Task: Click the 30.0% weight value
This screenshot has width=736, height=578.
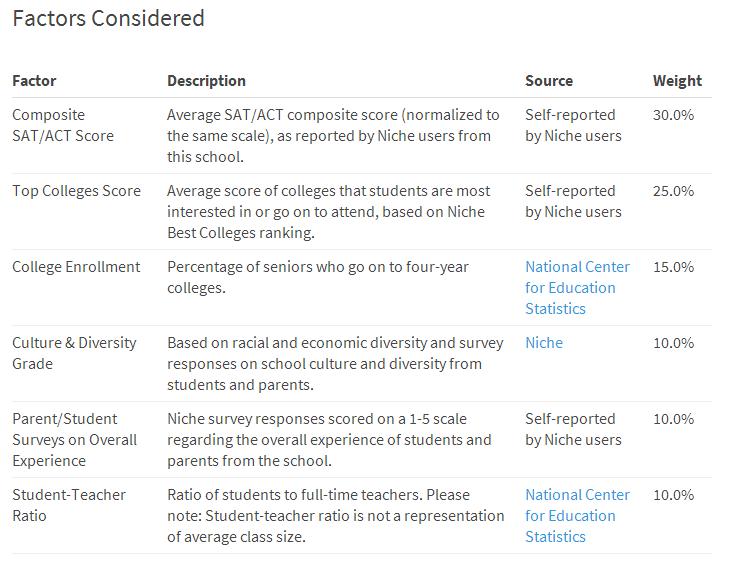Action: click(673, 115)
